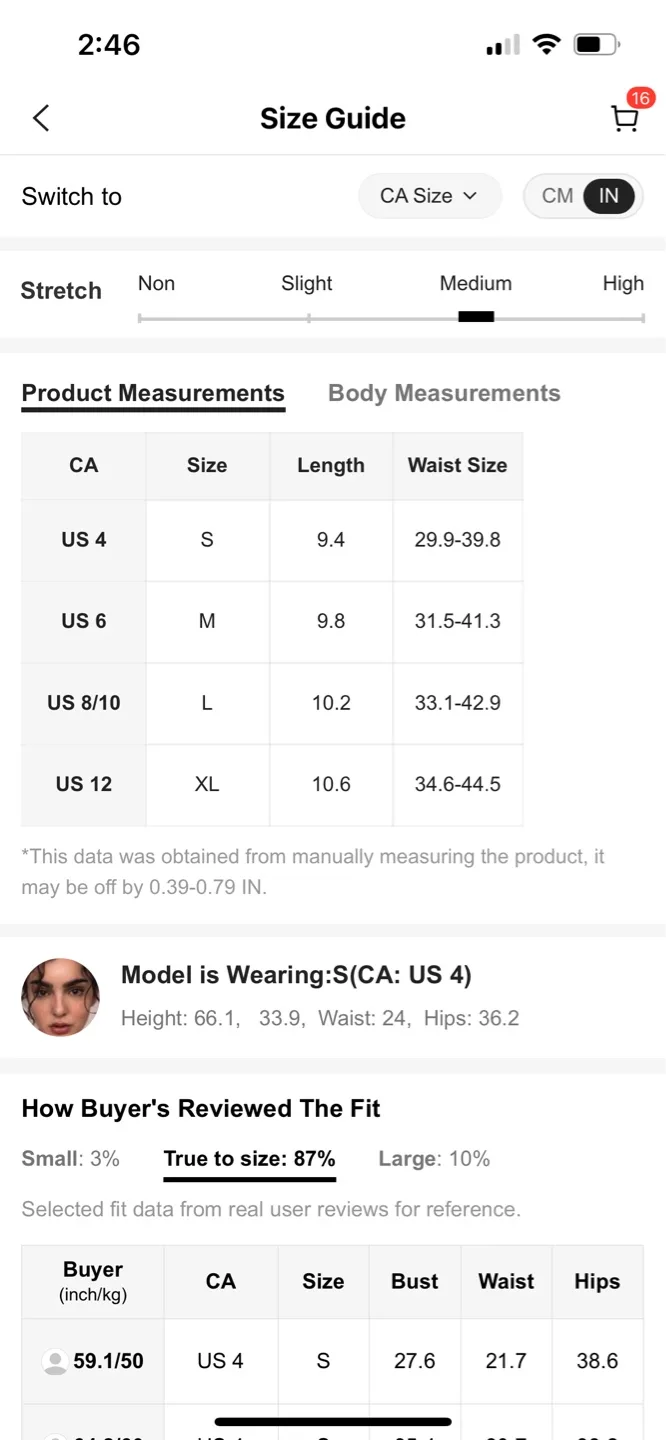Tap the home indicator bar

tap(333, 1421)
